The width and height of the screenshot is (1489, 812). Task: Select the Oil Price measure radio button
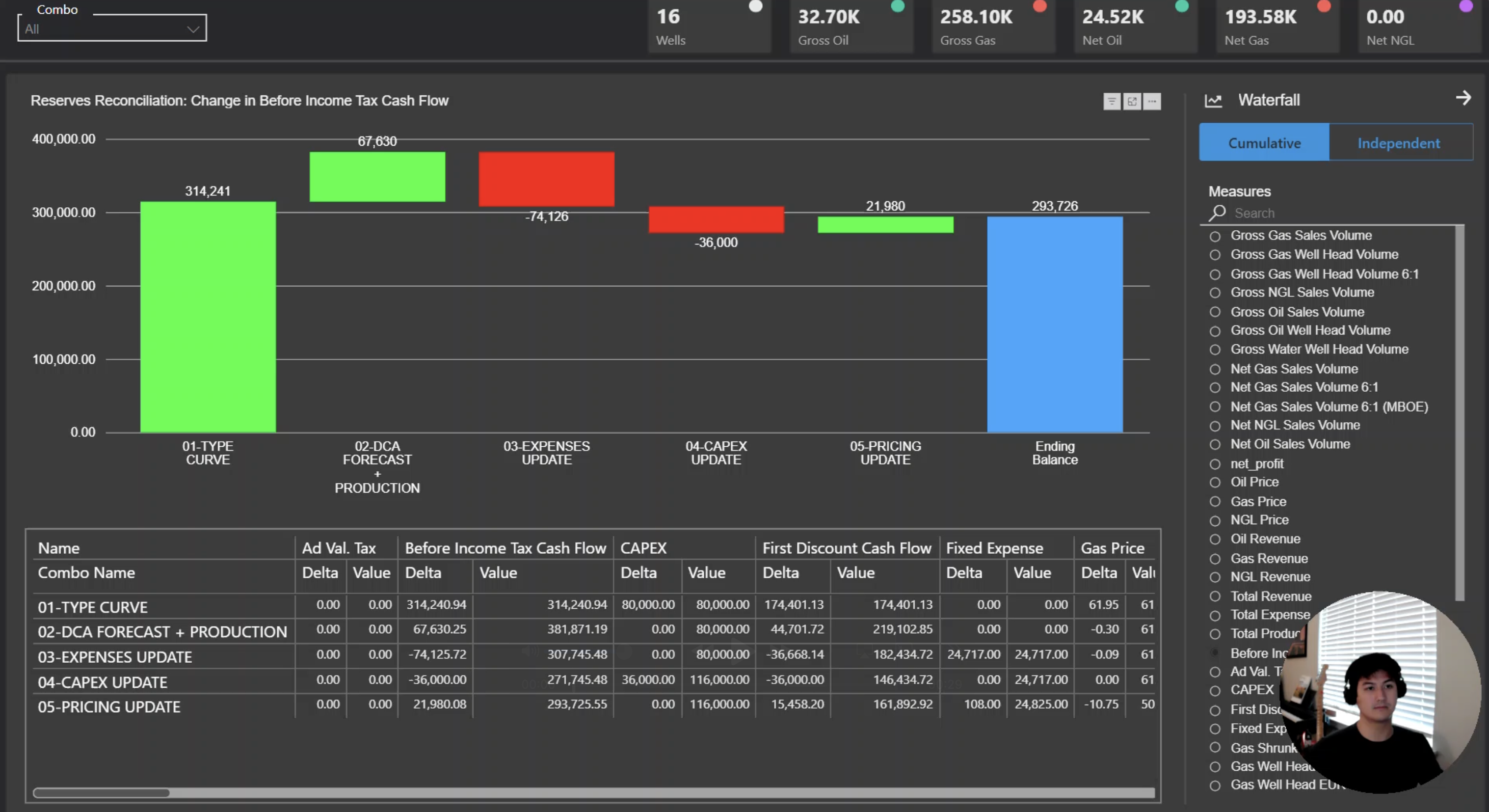click(1215, 482)
